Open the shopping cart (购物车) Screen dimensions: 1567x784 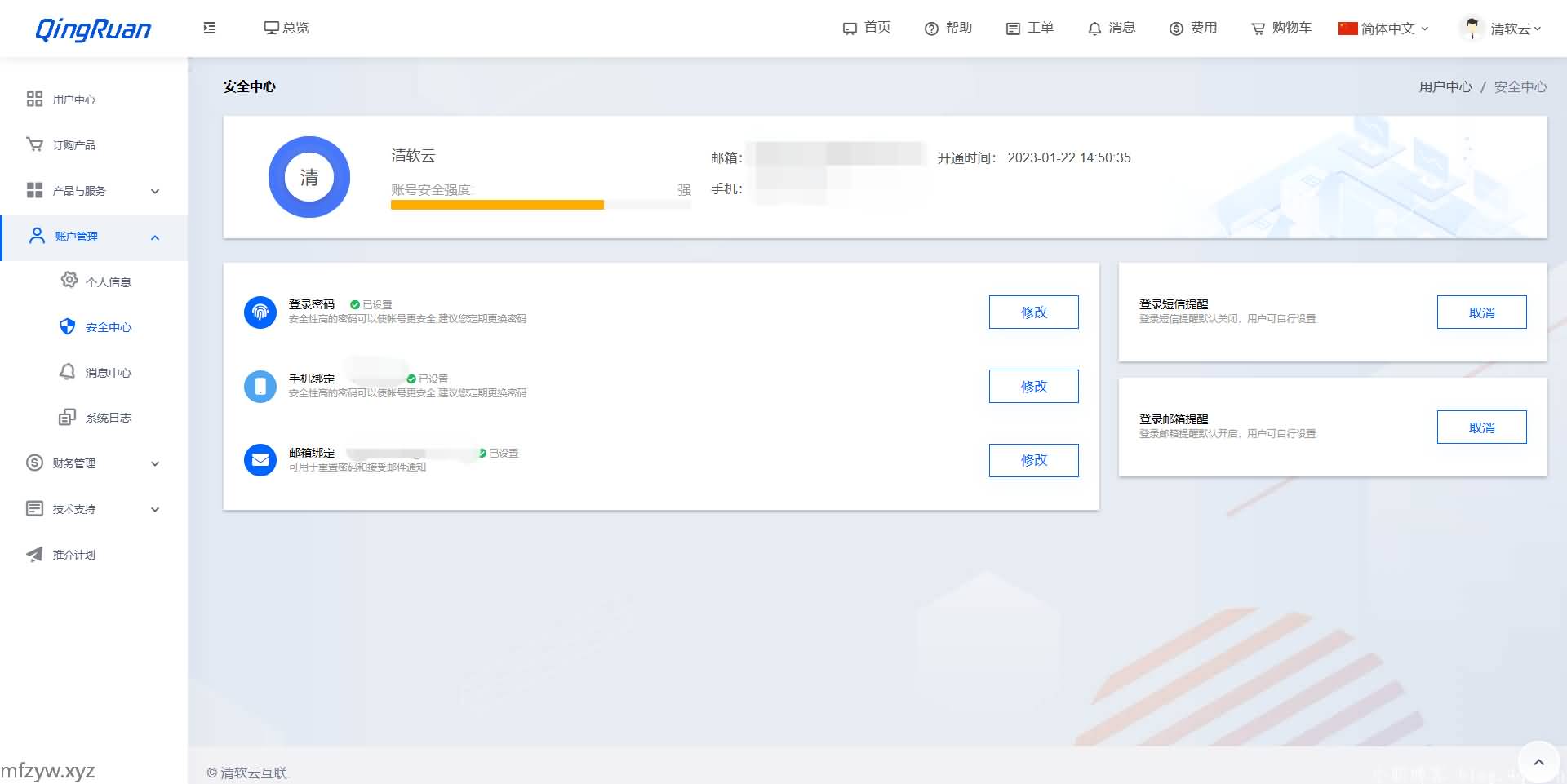click(1281, 28)
